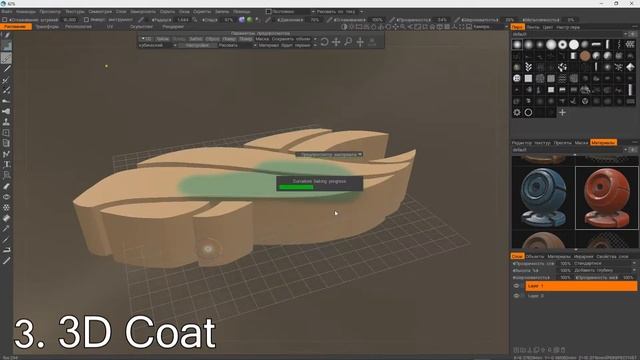Screen dimensions: 640x360
Task: Toggle the stroke smoothing checkbox
Action: [4, 20]
